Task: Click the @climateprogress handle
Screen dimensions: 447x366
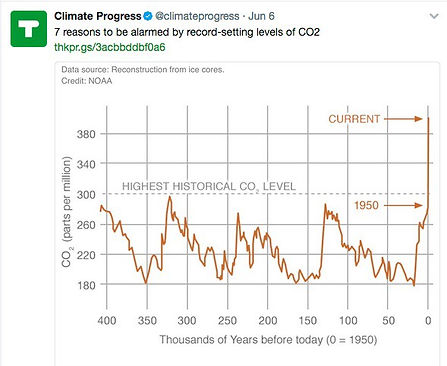Action: [197, 16]
